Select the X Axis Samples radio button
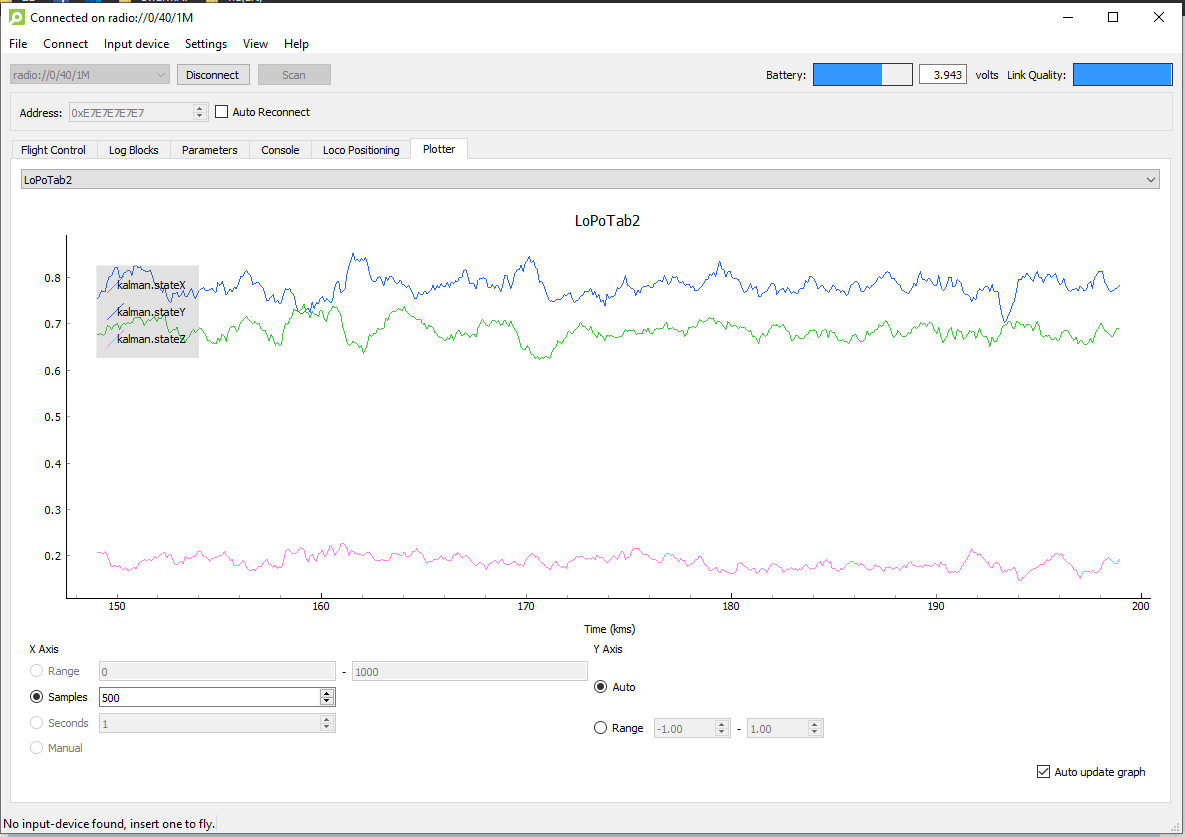 (36, 696)
